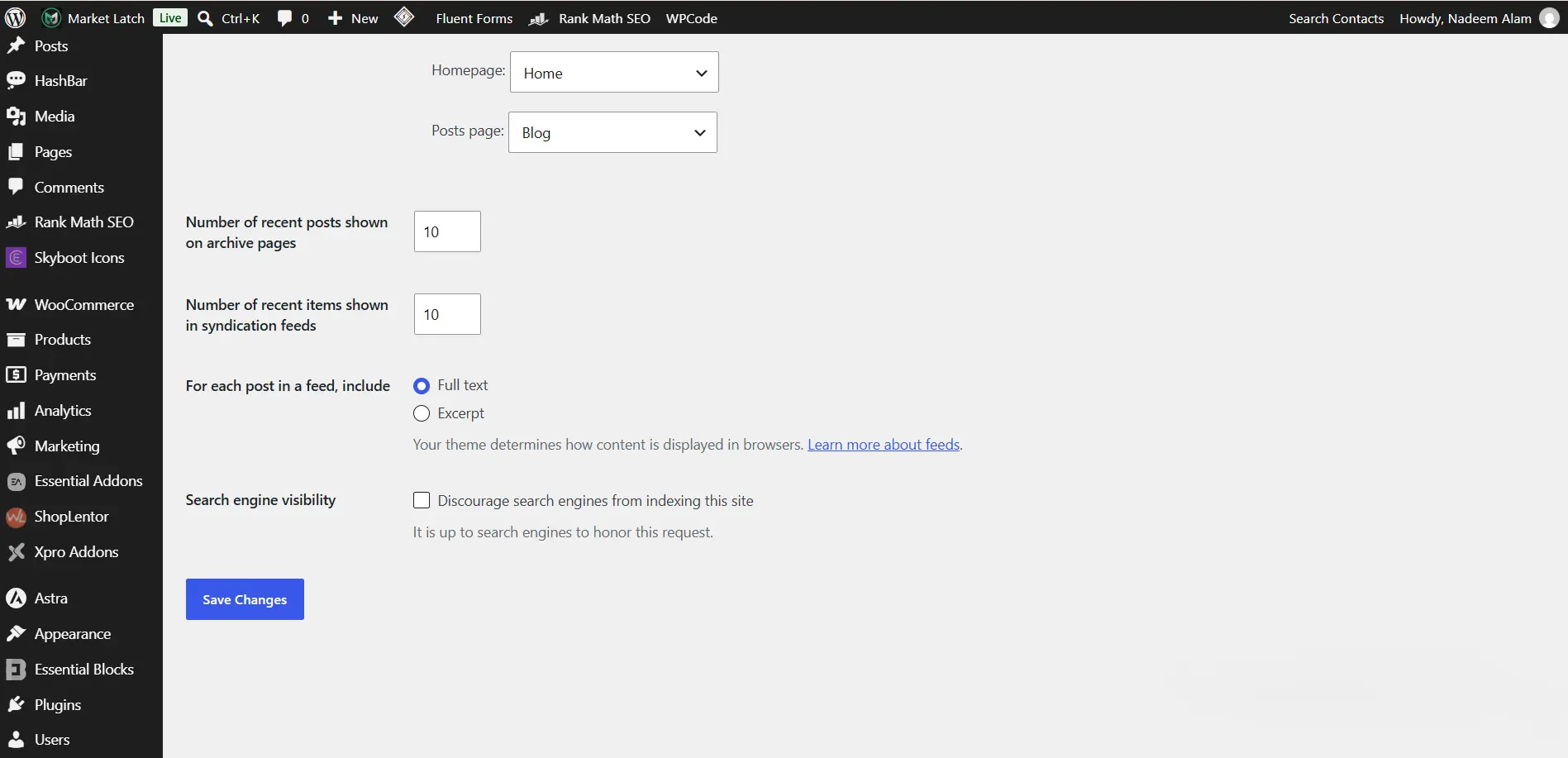
Task: Click the Xpro Addons cross icon
Action: (x=16, y=552)
